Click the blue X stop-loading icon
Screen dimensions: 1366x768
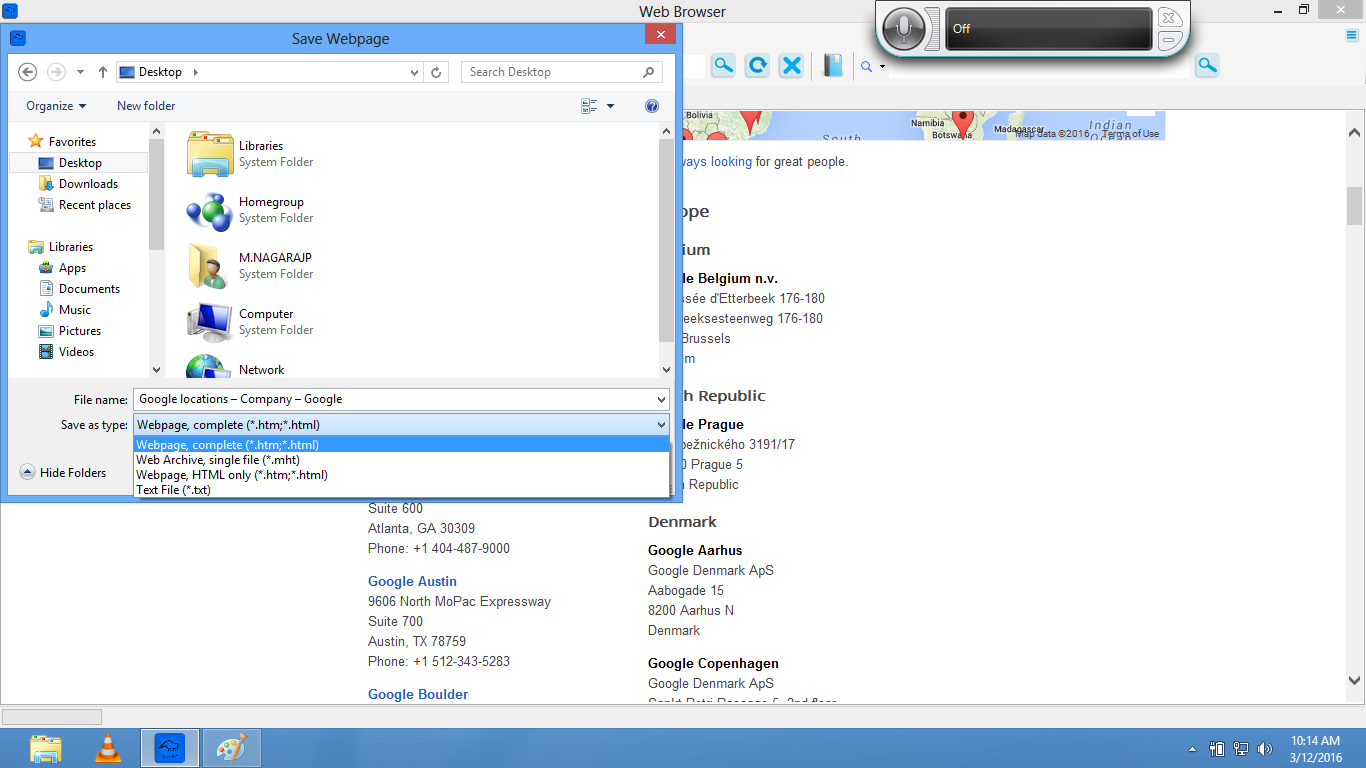(x=791, y=66)
